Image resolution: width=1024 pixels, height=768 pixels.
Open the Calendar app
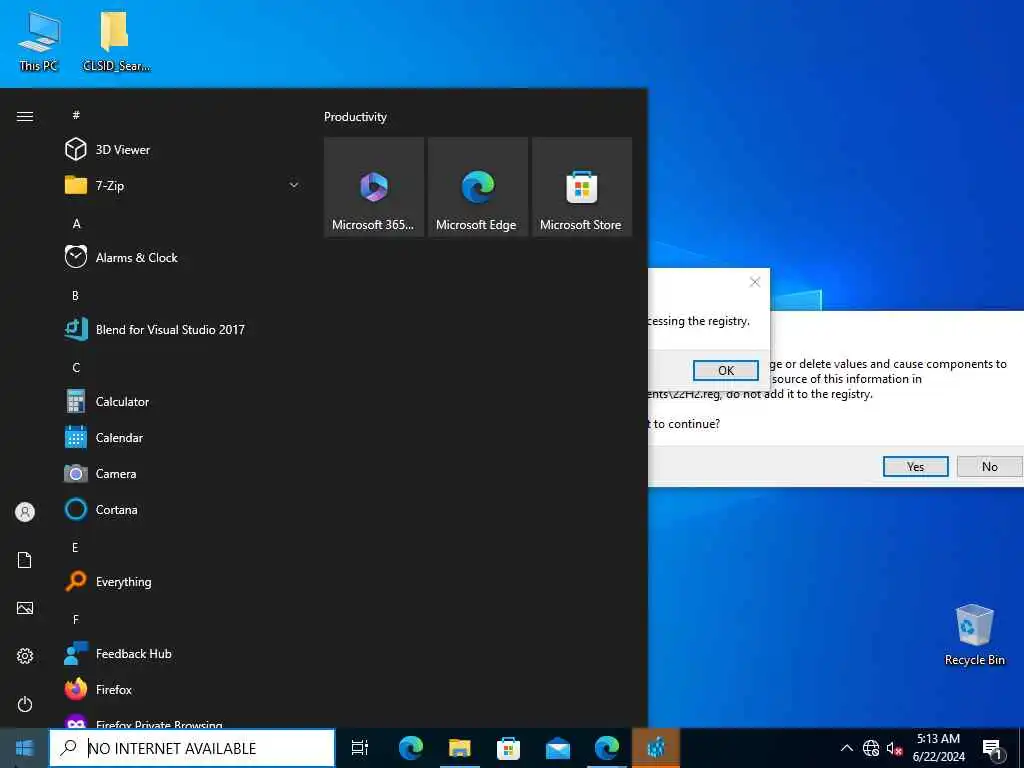[x=183, y=438]
